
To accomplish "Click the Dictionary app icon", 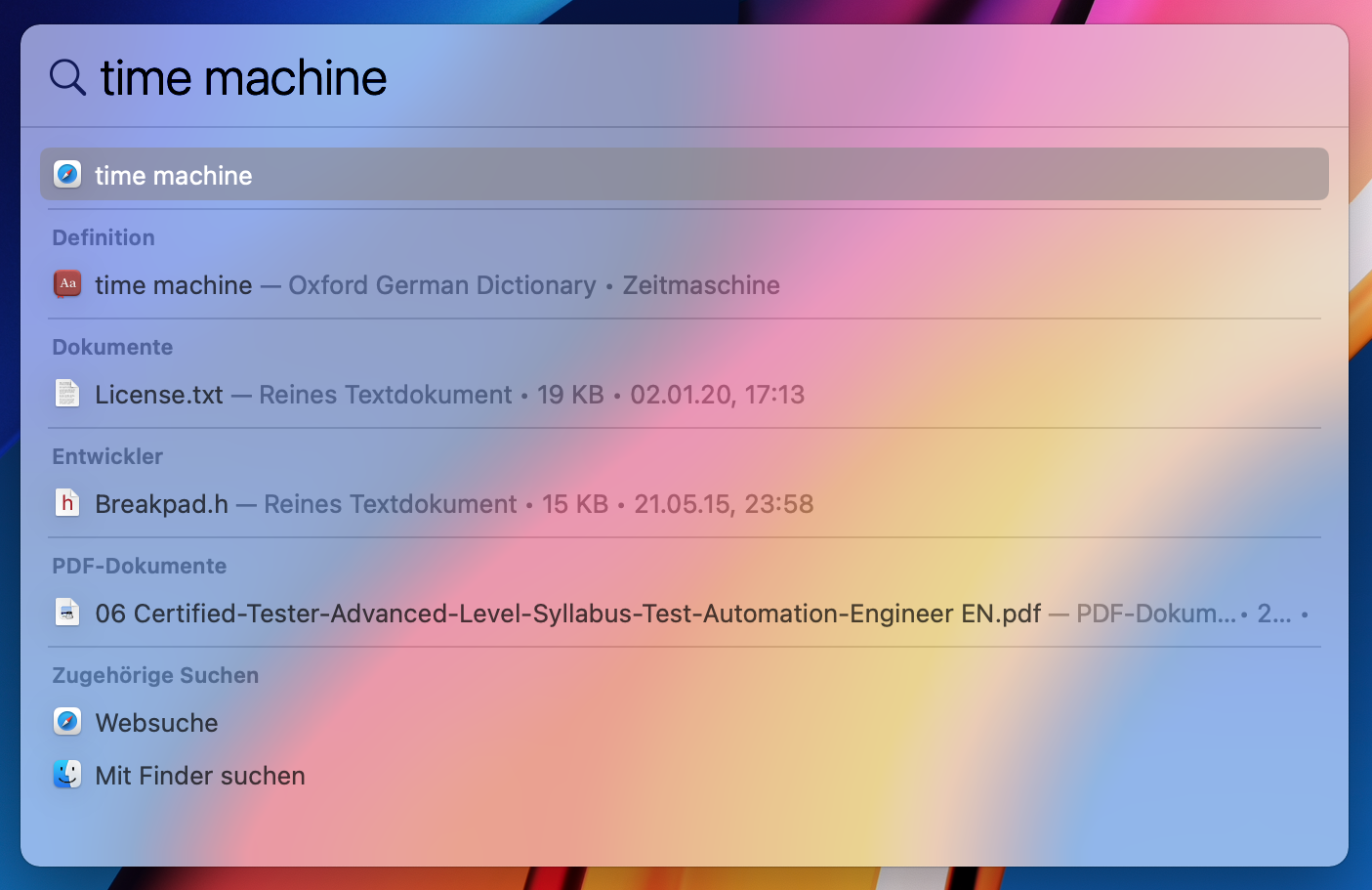I will pyautogui.click(x=67, y=284).
